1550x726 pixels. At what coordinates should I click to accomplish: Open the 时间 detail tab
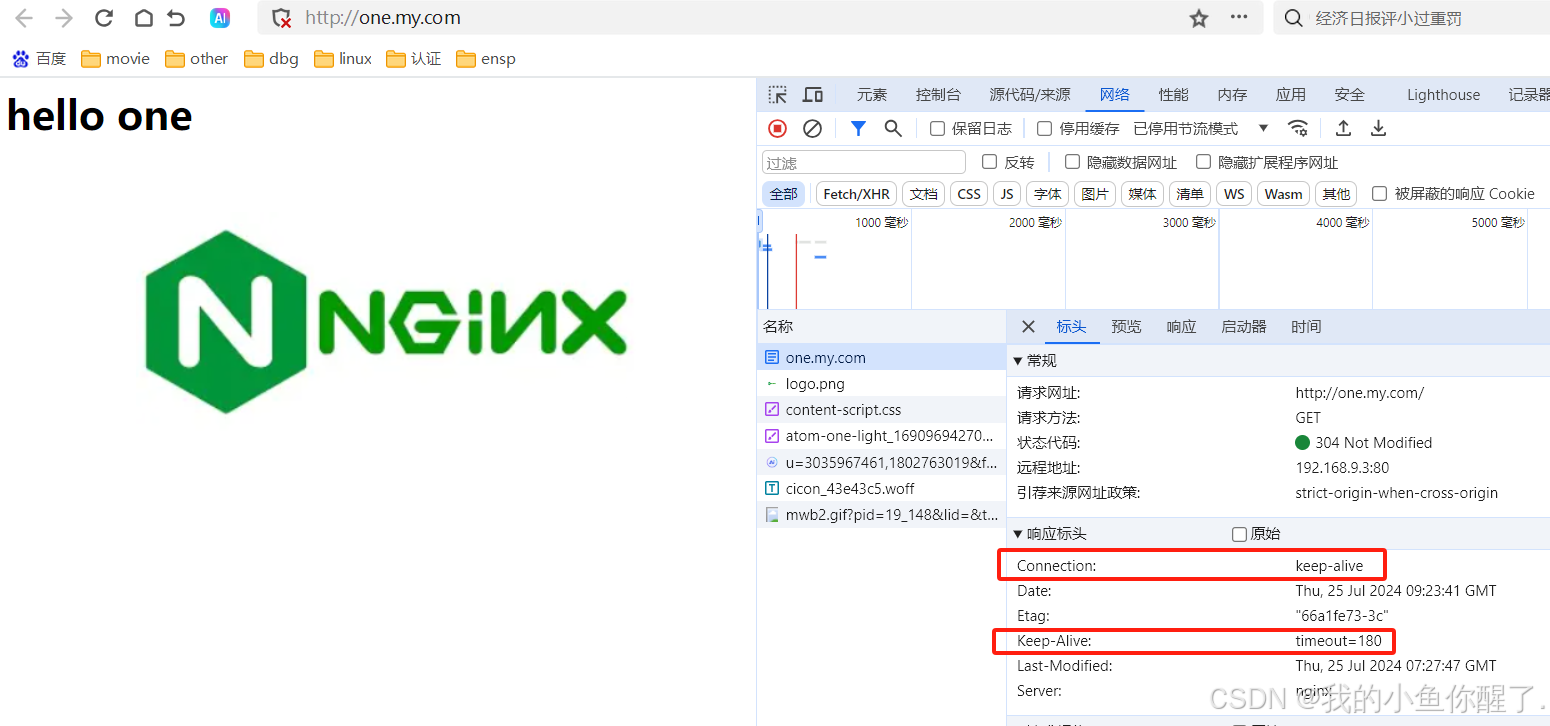pos(1306,327)
